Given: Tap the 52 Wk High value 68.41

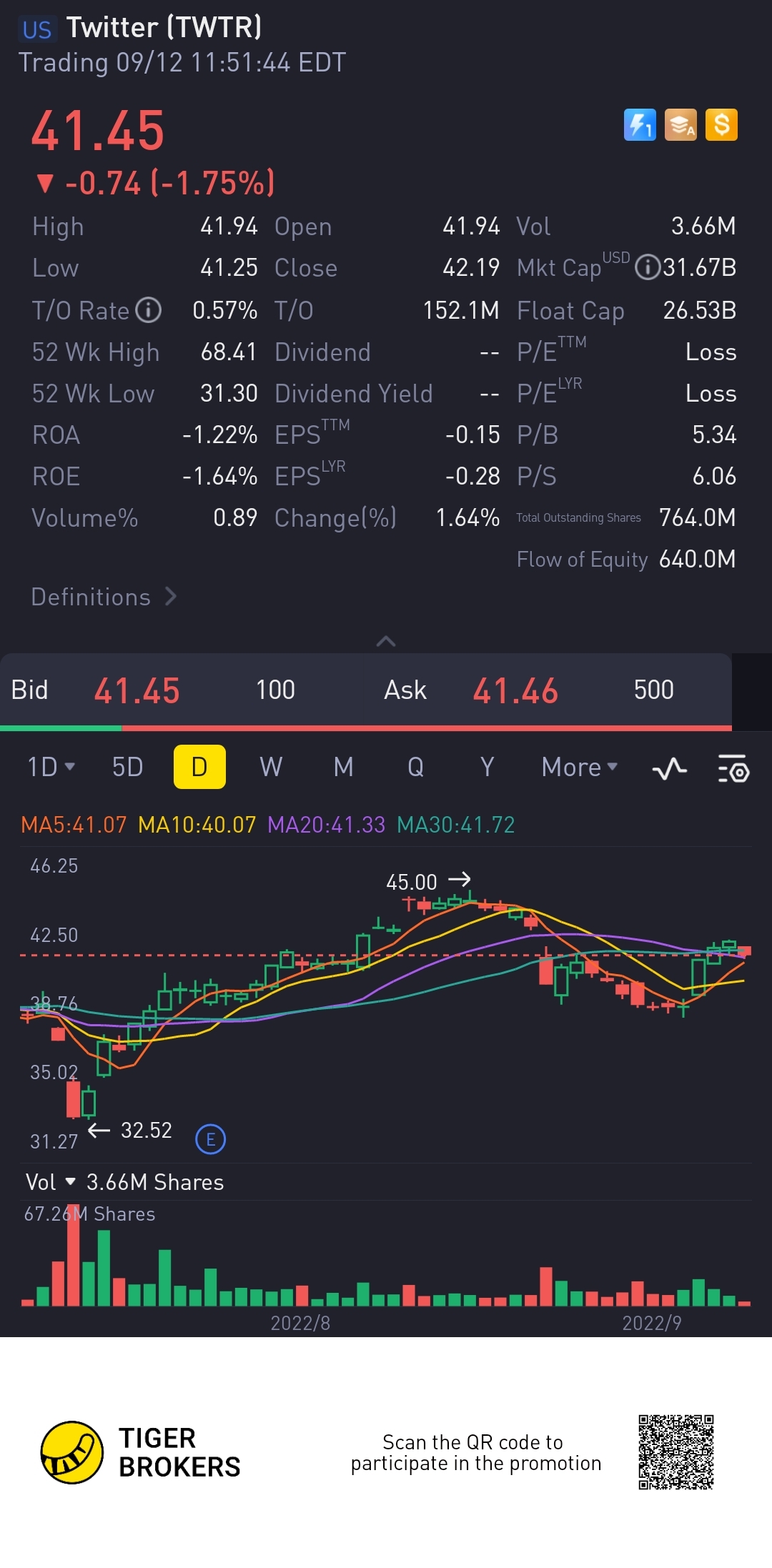Looking at the screenshot, I should pos(229,352).
